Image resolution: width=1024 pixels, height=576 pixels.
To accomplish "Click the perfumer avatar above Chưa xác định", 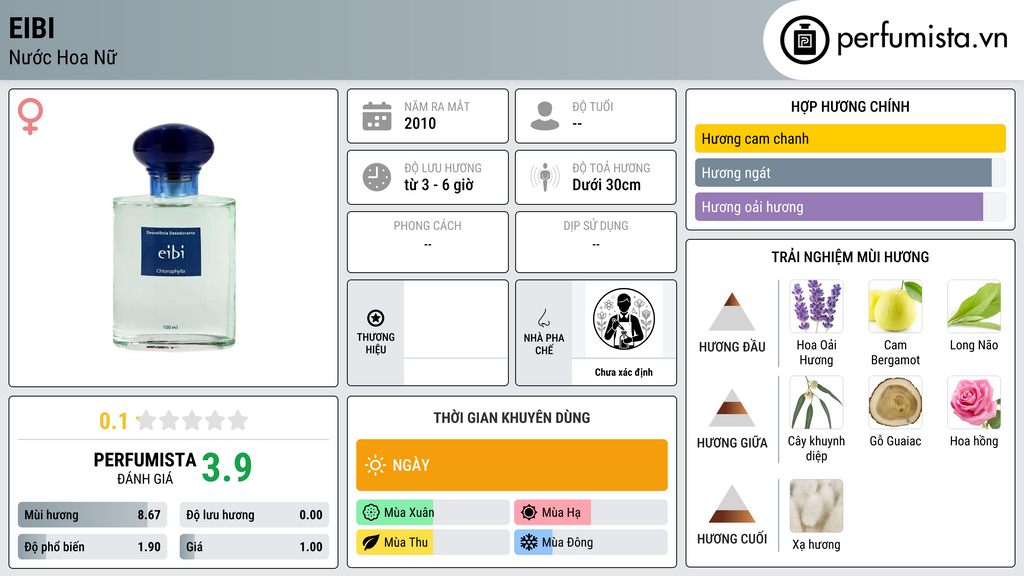I will coord(624,319).
